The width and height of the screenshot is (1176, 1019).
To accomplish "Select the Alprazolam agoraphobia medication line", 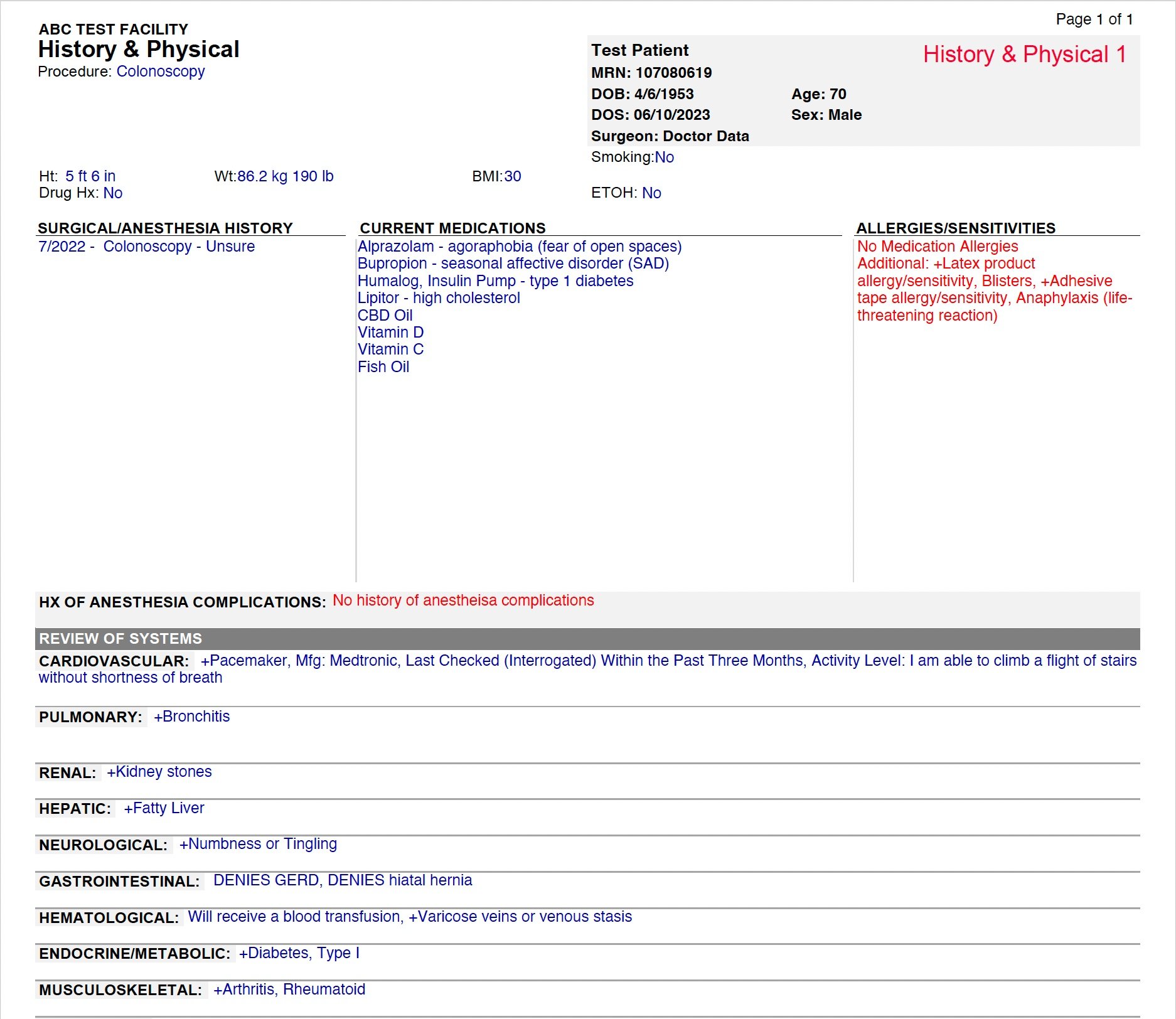I will 520,247.
